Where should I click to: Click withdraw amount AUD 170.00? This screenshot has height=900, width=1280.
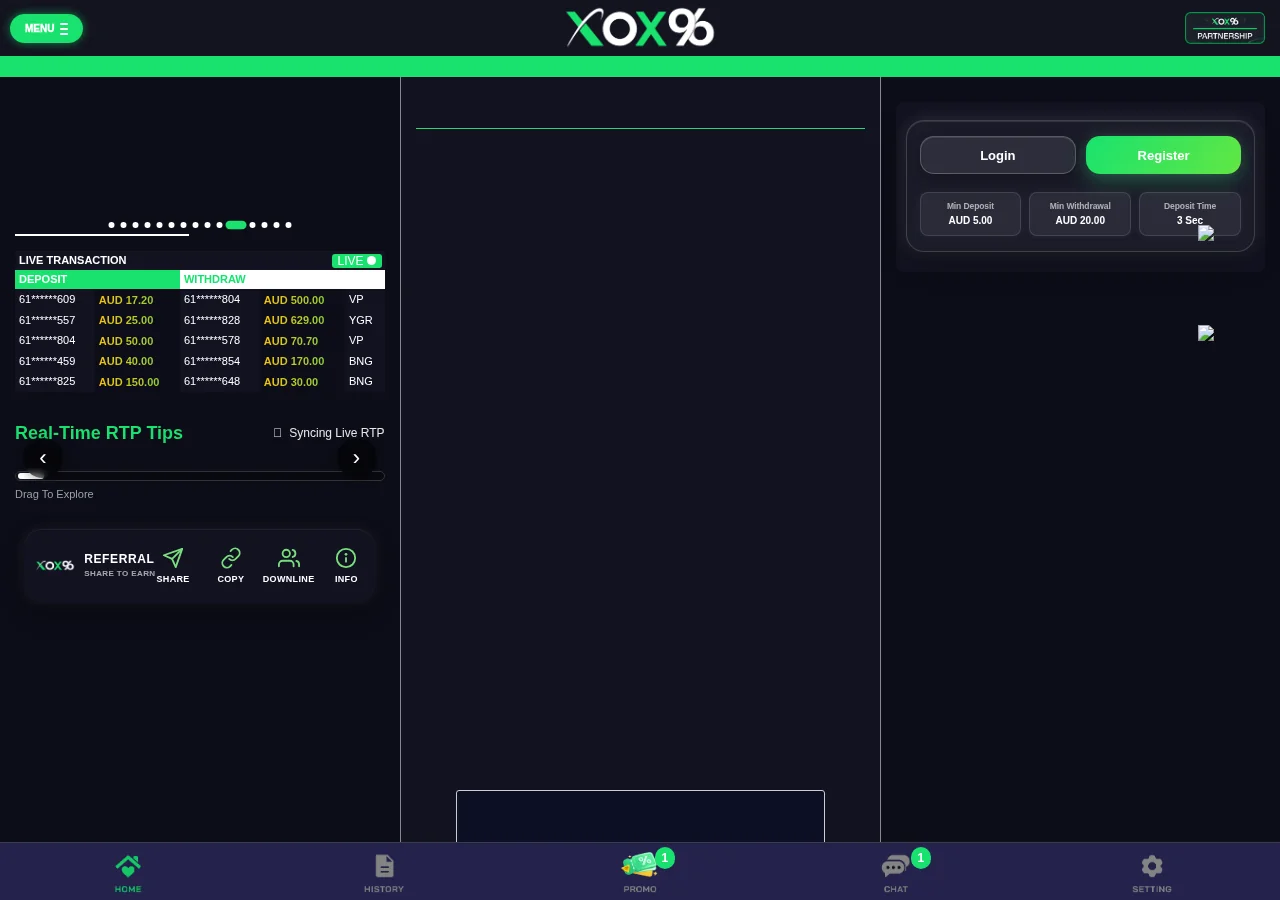294,361
